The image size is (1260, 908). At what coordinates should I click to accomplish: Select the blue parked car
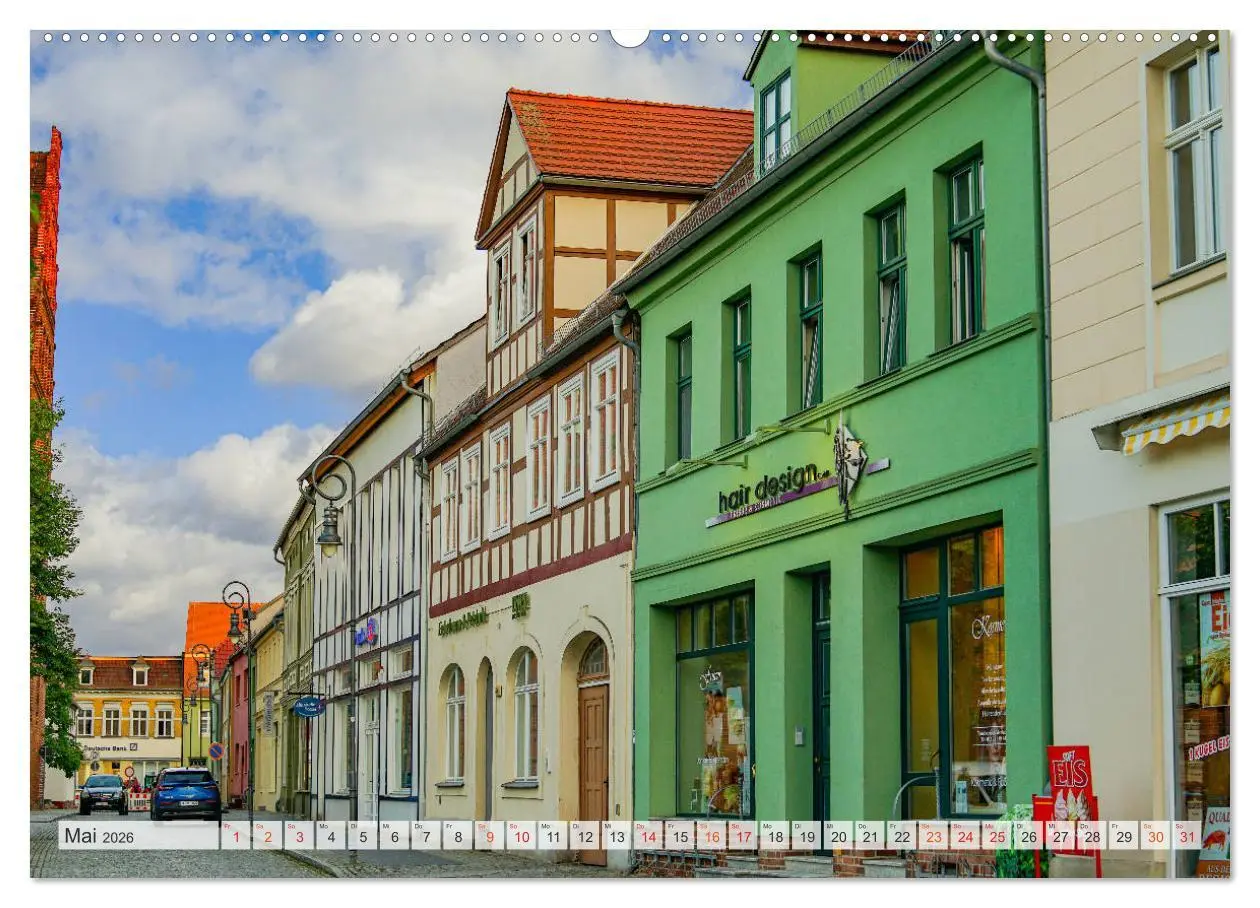186,792
